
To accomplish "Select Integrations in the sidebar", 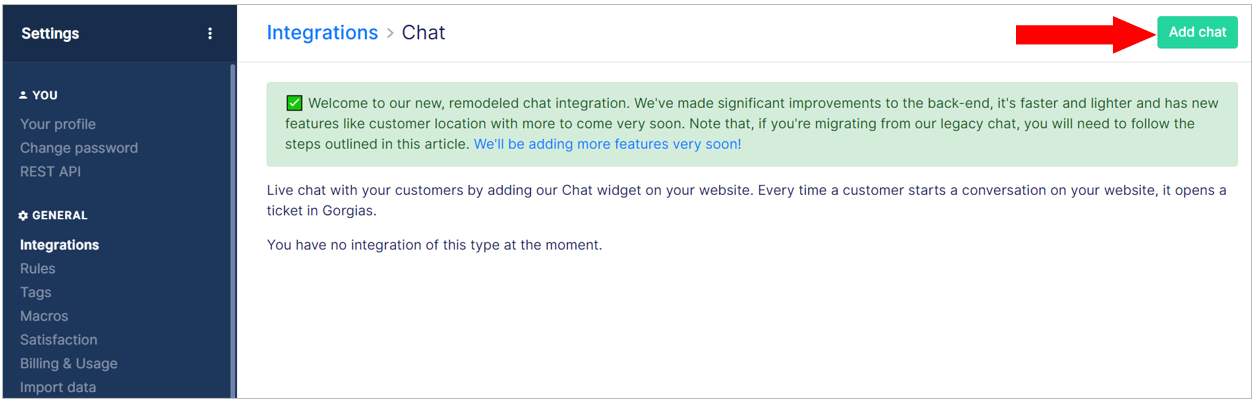I will [59, 245].
